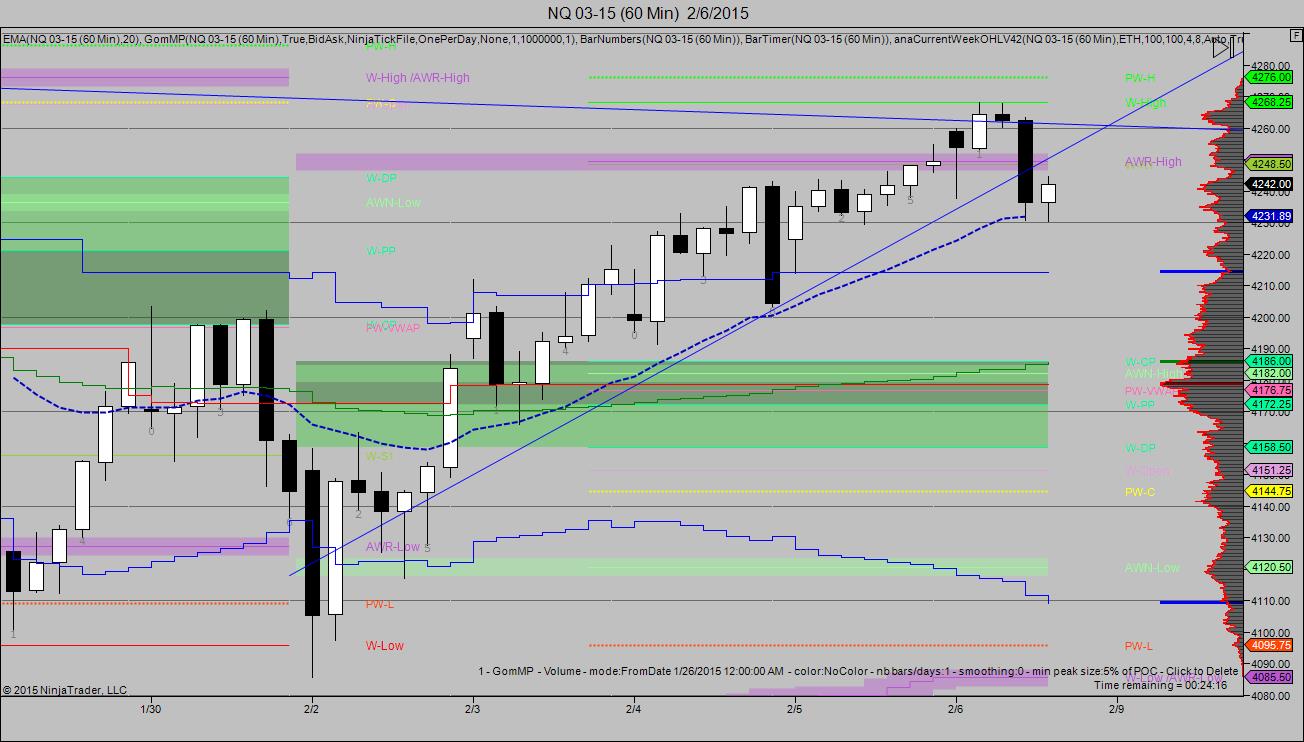This screenshot has width=1304, height=742.
Task: Click the 'PW-C' yellow level label
Action: 1139,492
